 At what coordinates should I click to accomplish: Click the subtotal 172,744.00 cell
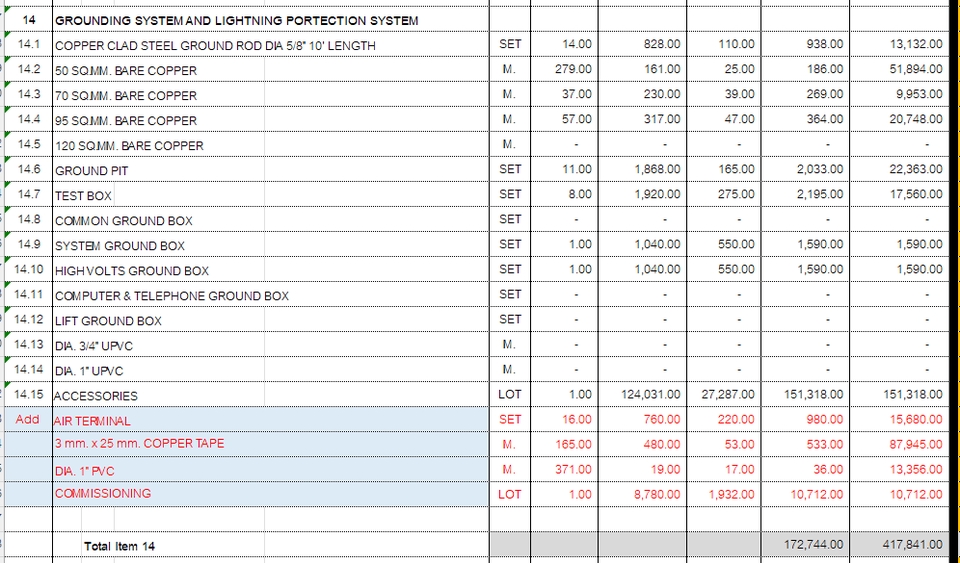point(805,545)
